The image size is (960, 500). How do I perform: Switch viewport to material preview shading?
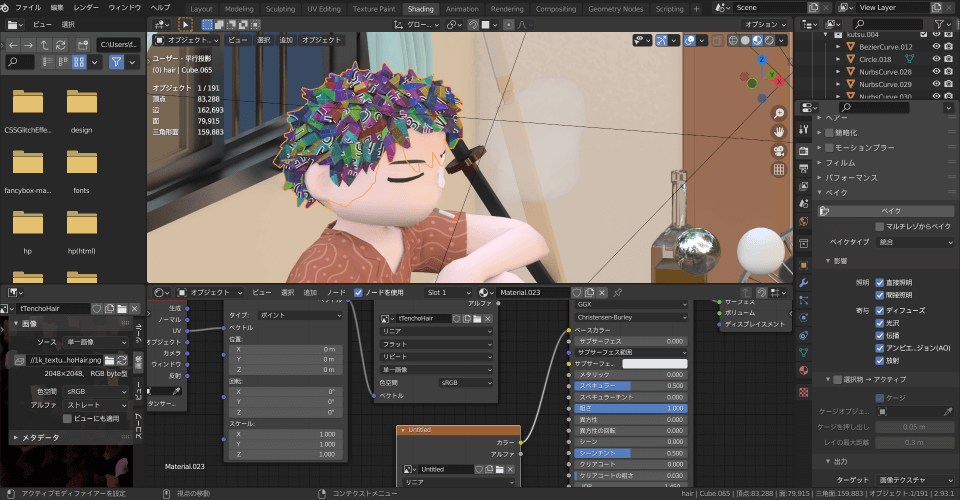tap(757, 40)
